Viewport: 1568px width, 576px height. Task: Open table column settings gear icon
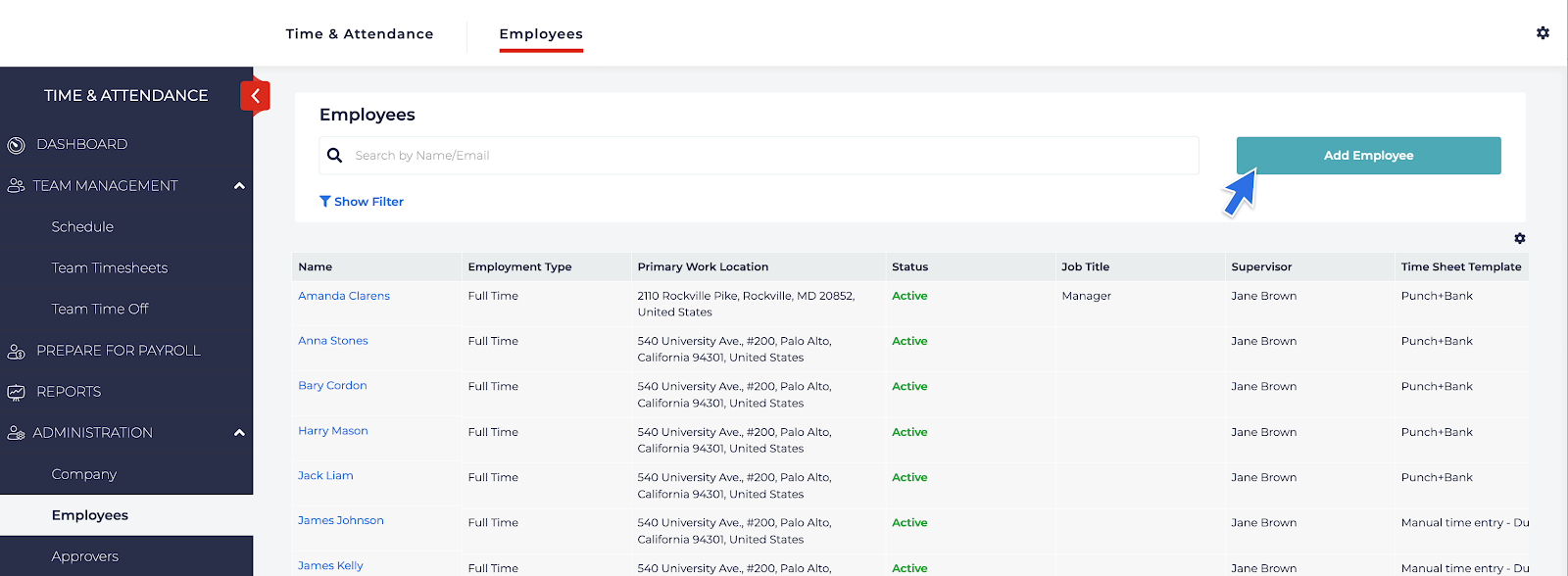(1519, 239)
